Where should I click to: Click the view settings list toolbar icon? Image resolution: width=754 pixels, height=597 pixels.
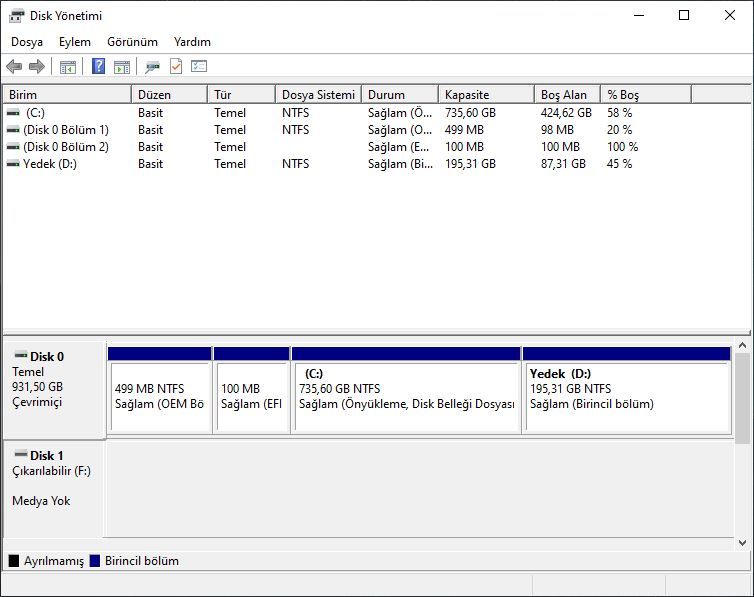point(199,66)
